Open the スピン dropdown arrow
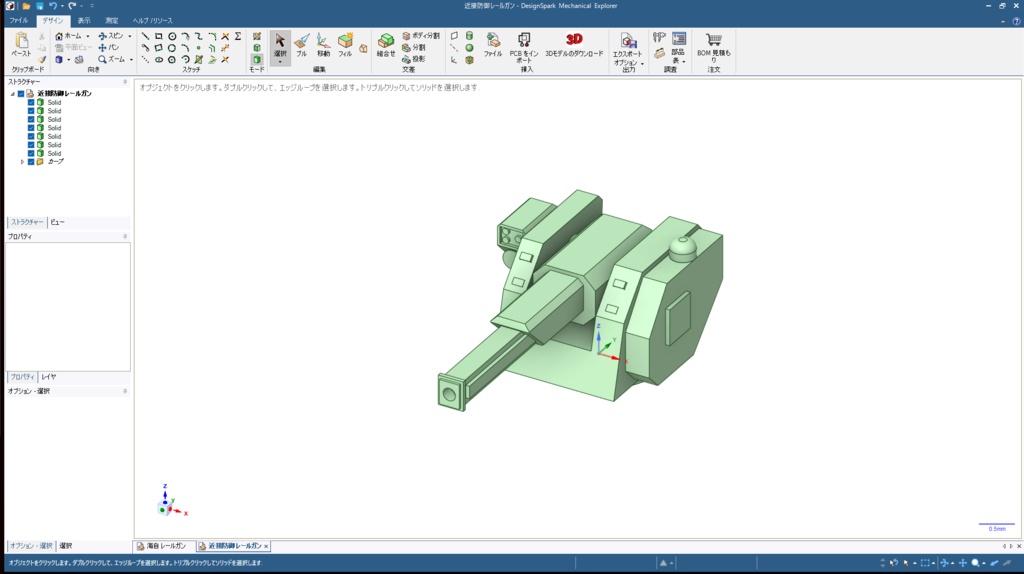 pos(129,37)
